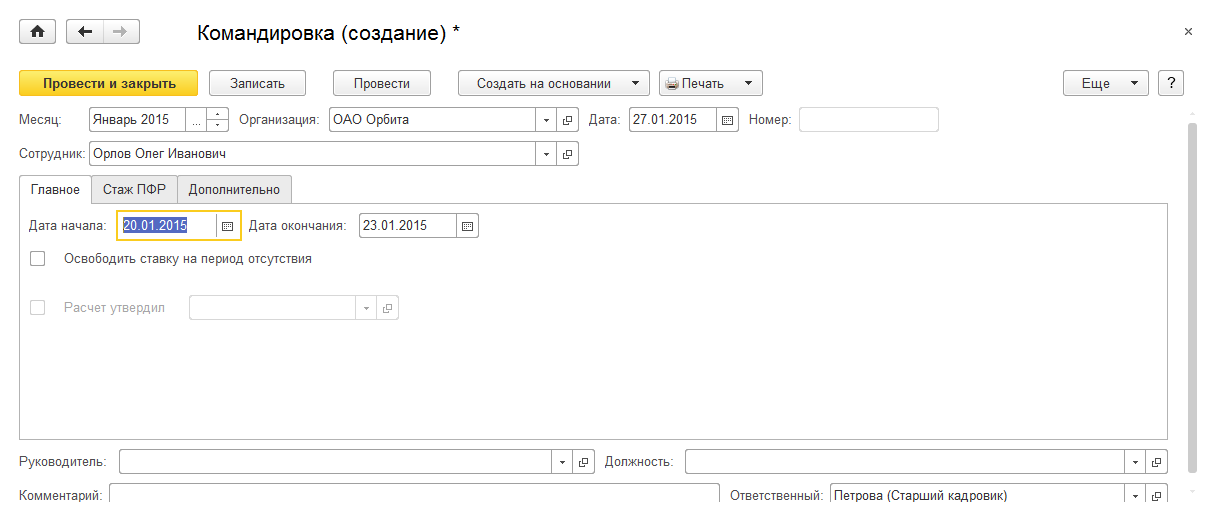Click the Номер input field
This screenshot has width=1210, height=511.
pyautogui.click(x=868, y=120)
